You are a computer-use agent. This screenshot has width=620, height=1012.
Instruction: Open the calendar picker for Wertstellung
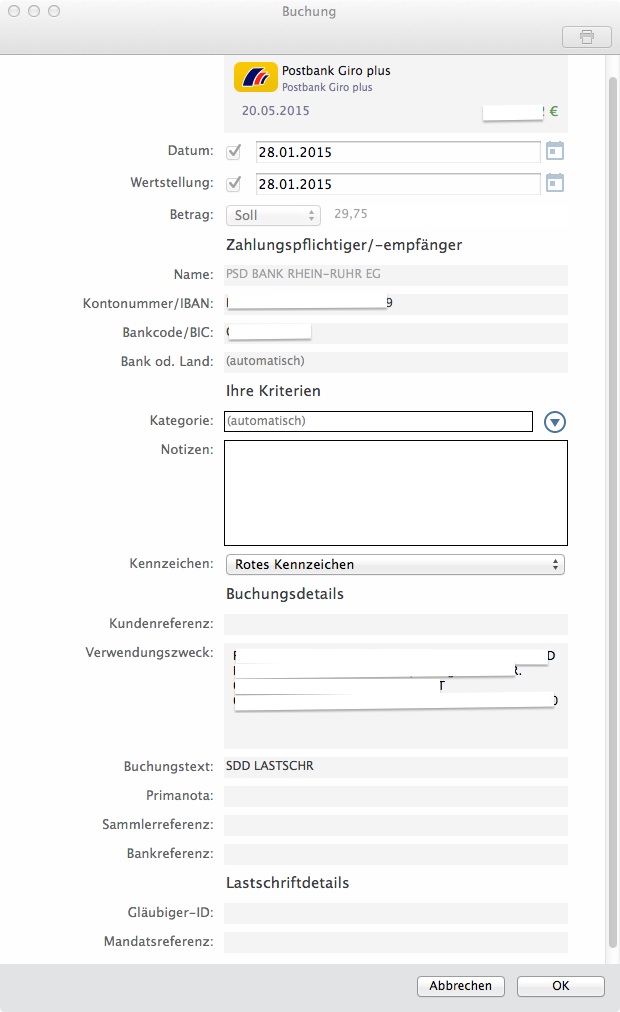pyautogui.click(x=555, y=183)
